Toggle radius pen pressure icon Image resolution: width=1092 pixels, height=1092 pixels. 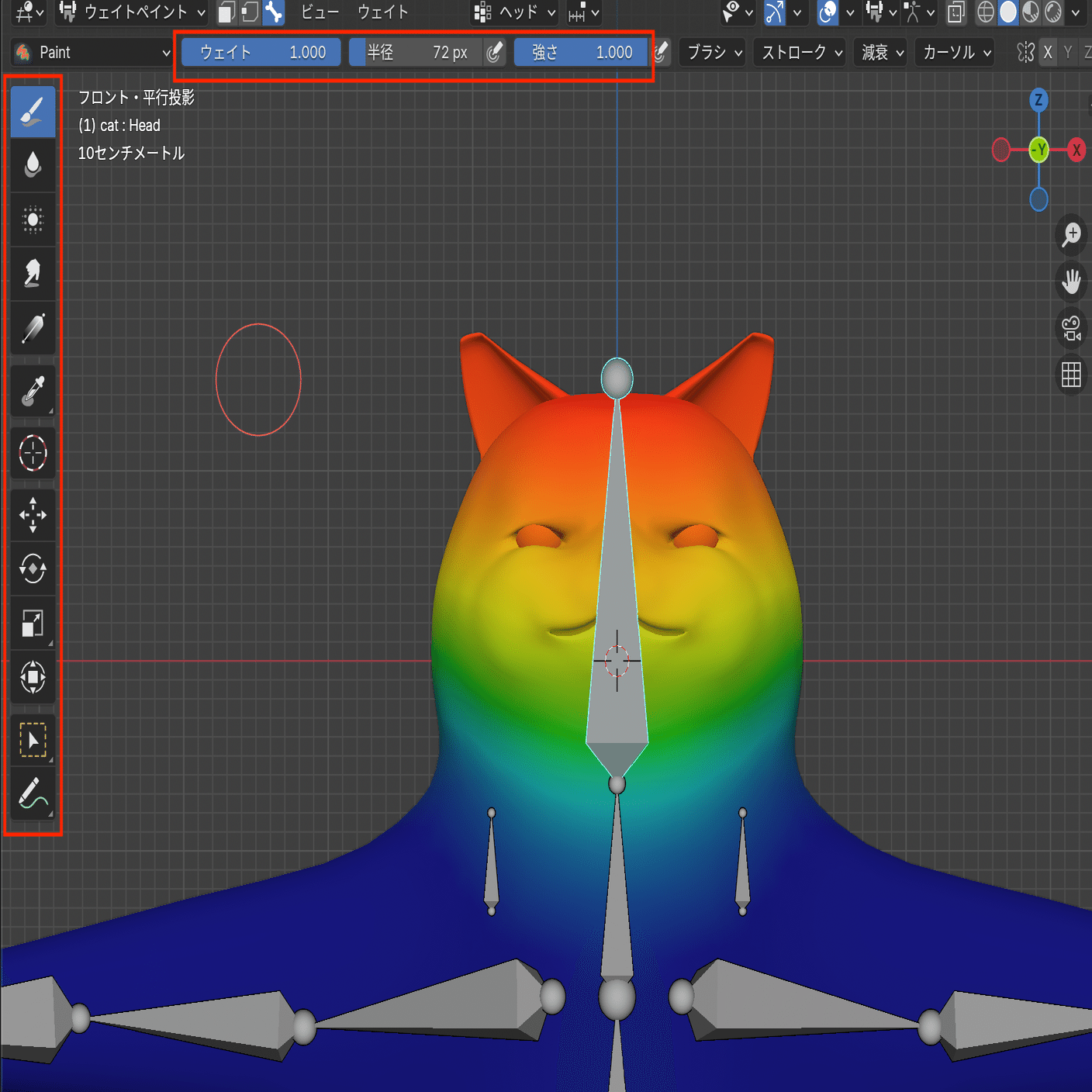coord(494,52)
